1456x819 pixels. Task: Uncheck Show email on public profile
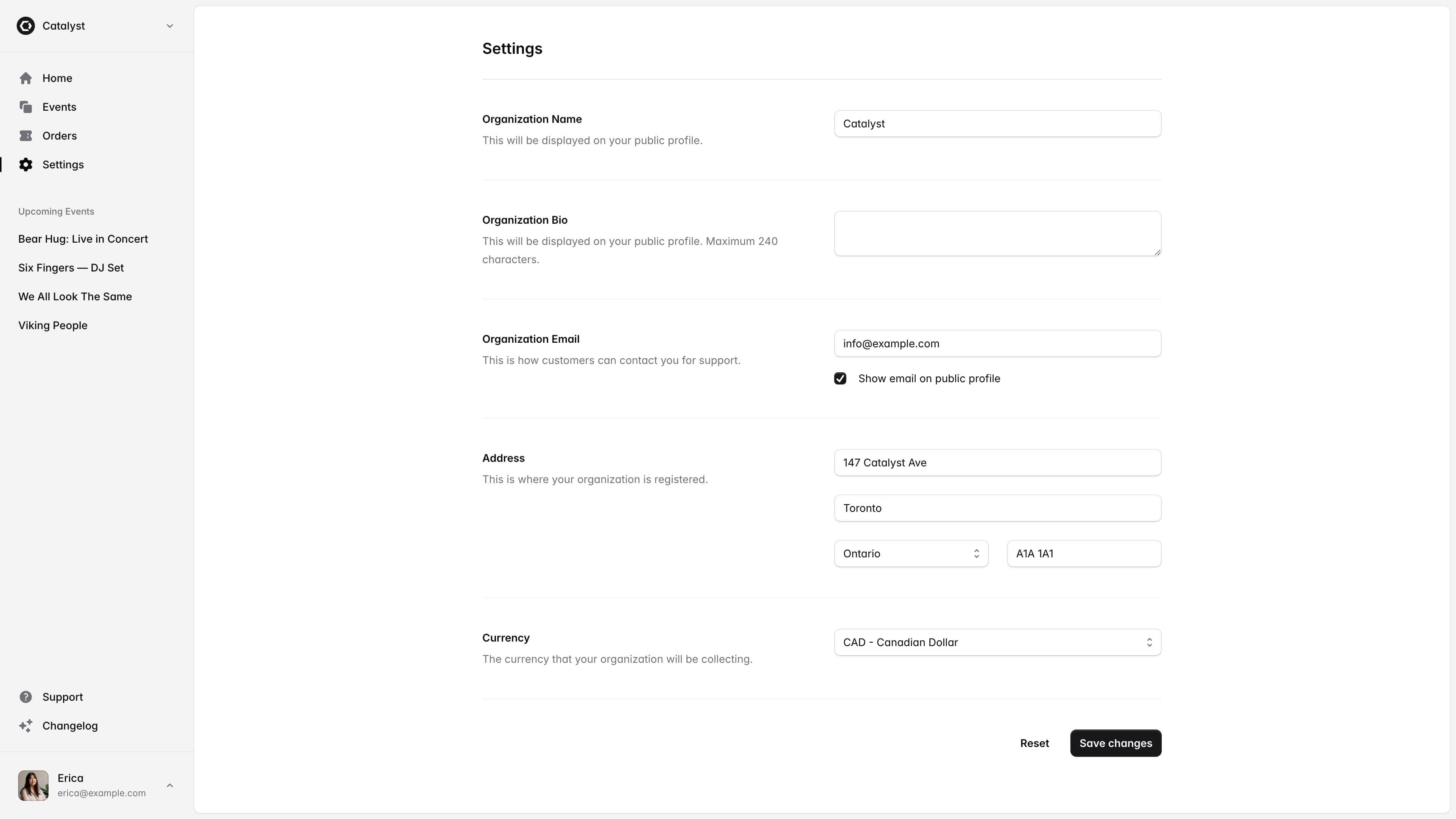click(x=840, y=379)
